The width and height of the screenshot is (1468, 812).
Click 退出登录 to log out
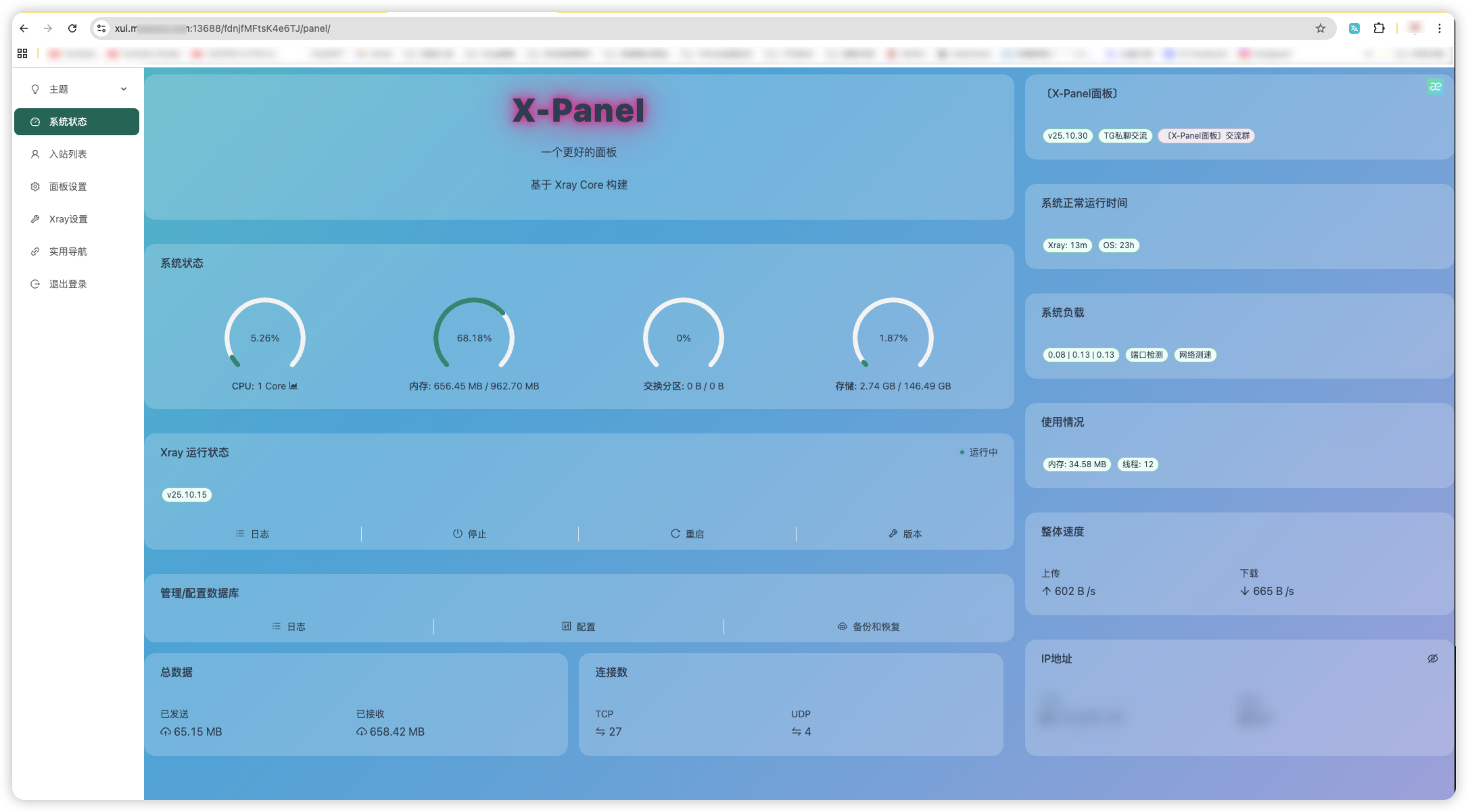pos(68,284)
